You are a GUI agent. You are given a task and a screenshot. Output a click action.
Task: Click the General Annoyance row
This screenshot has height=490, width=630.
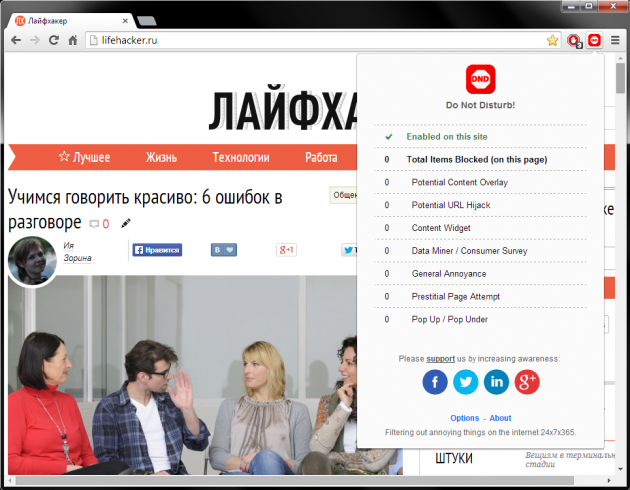481,274
